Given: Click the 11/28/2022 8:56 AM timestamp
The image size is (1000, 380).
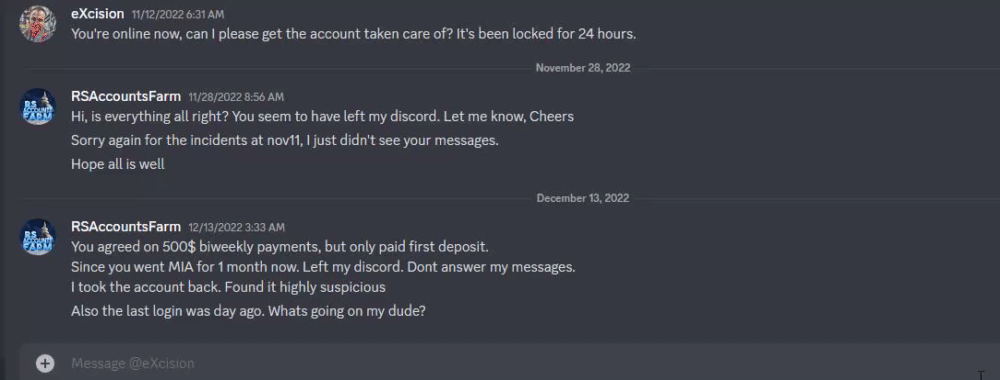Looking at the screenshot, I should (236, 98).
